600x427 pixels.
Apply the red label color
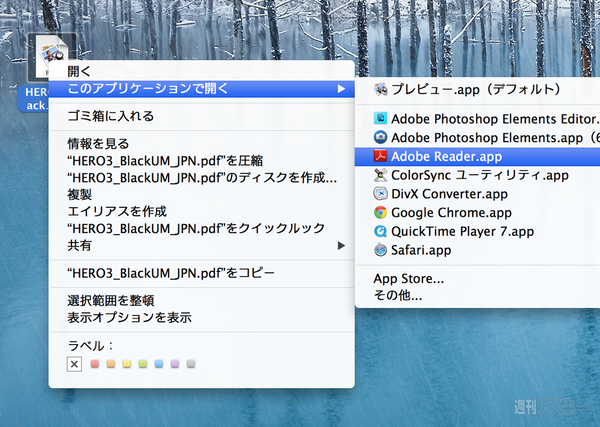point(95,363)
